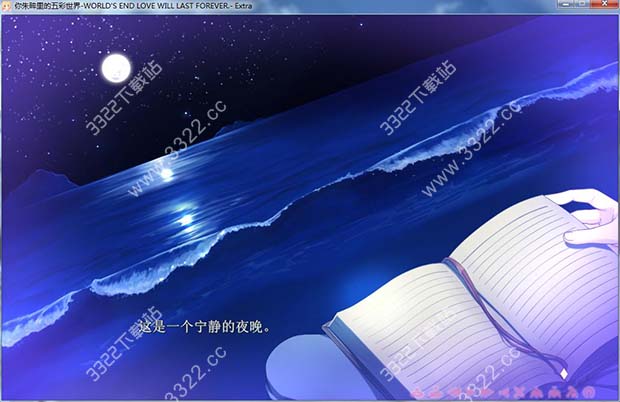This screenshot has height=402, width=620.
Task: Click the white diamond continue indicator
Action: click(x=564, y=373)
